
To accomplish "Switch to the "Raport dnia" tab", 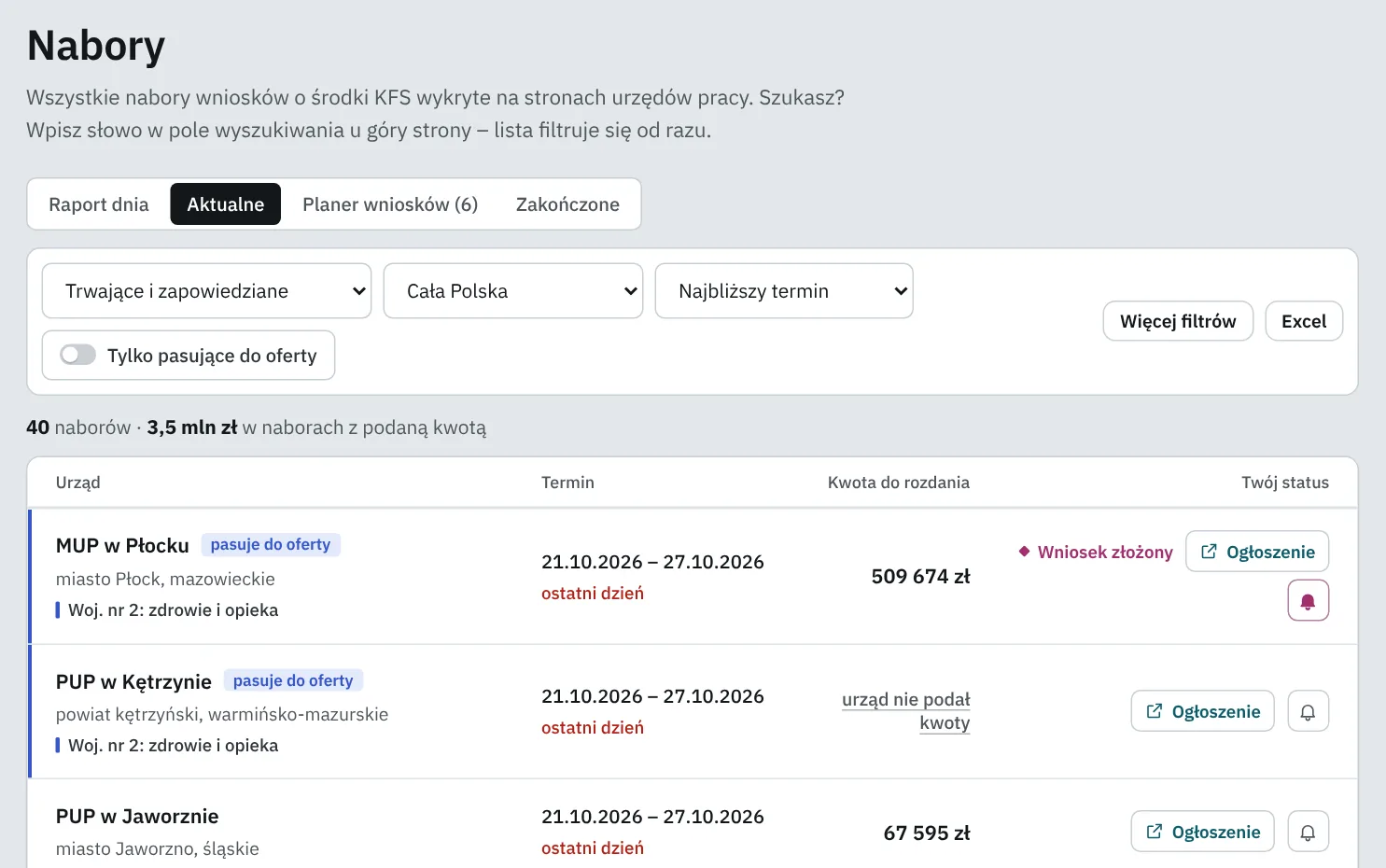I will pyautogui.click(x=99, y=204).
